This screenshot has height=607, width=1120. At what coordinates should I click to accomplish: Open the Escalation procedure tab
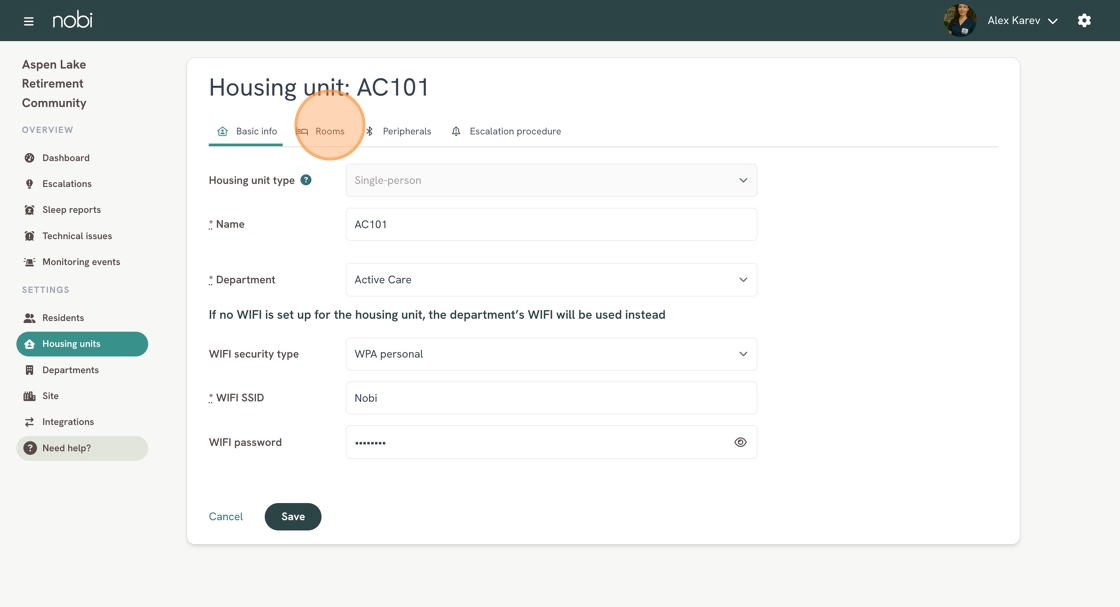click(506, 131)
